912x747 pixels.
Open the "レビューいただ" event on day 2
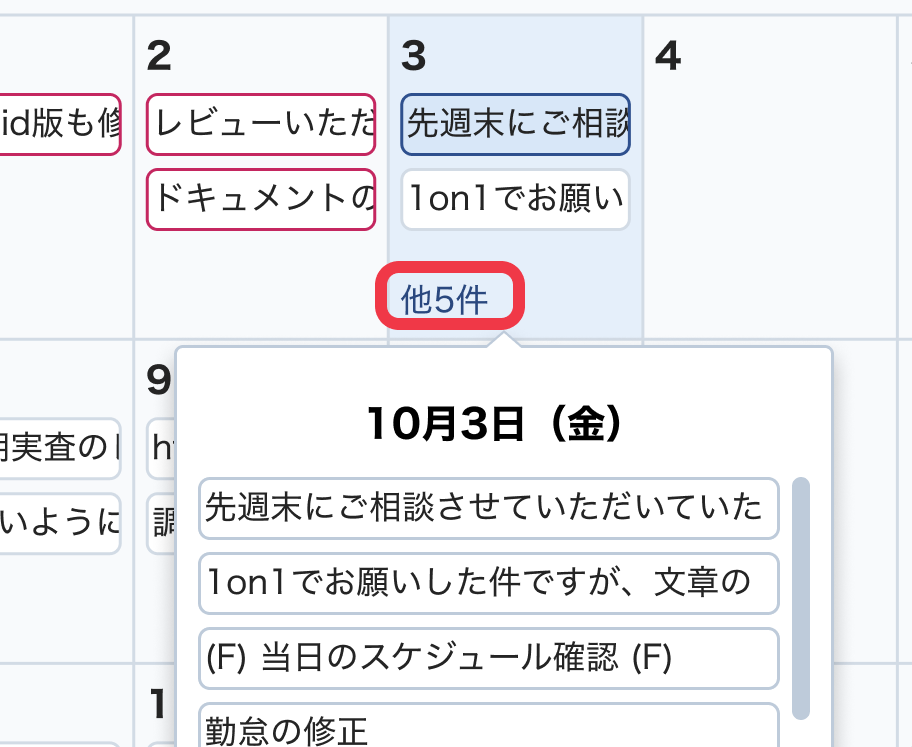(261, 125)
